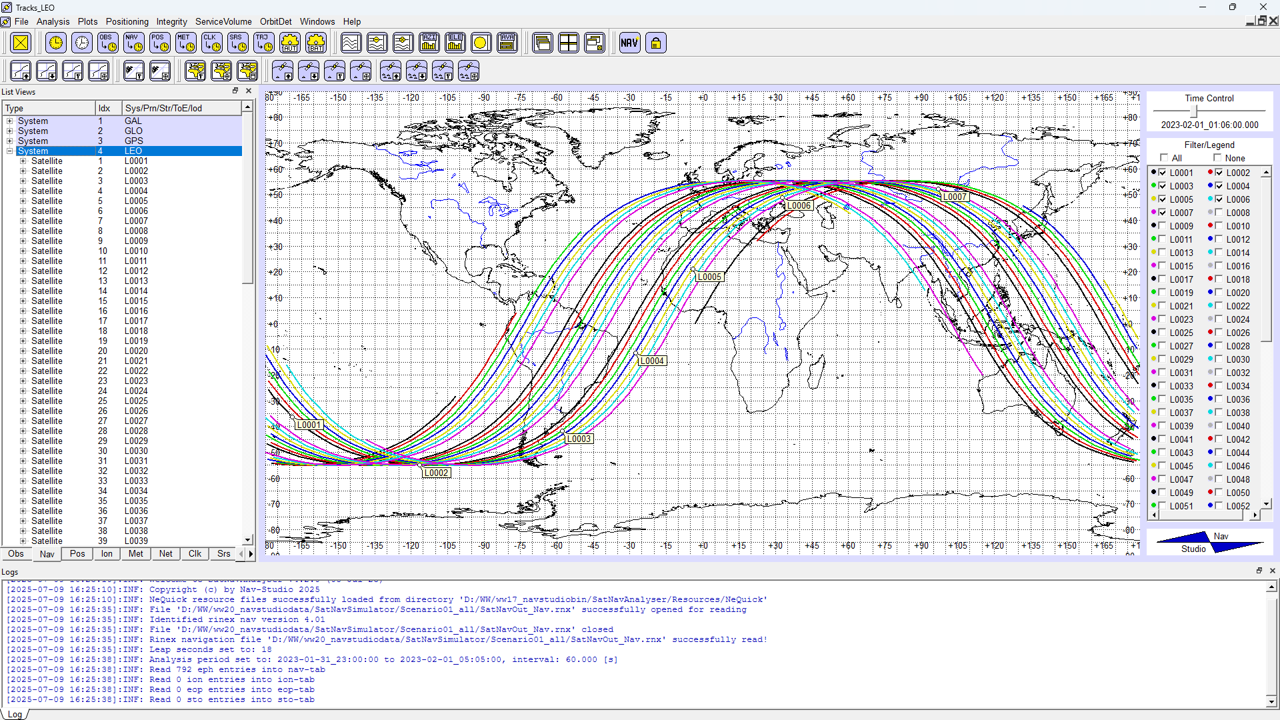Click the MET clock toolbar icon

185,43
